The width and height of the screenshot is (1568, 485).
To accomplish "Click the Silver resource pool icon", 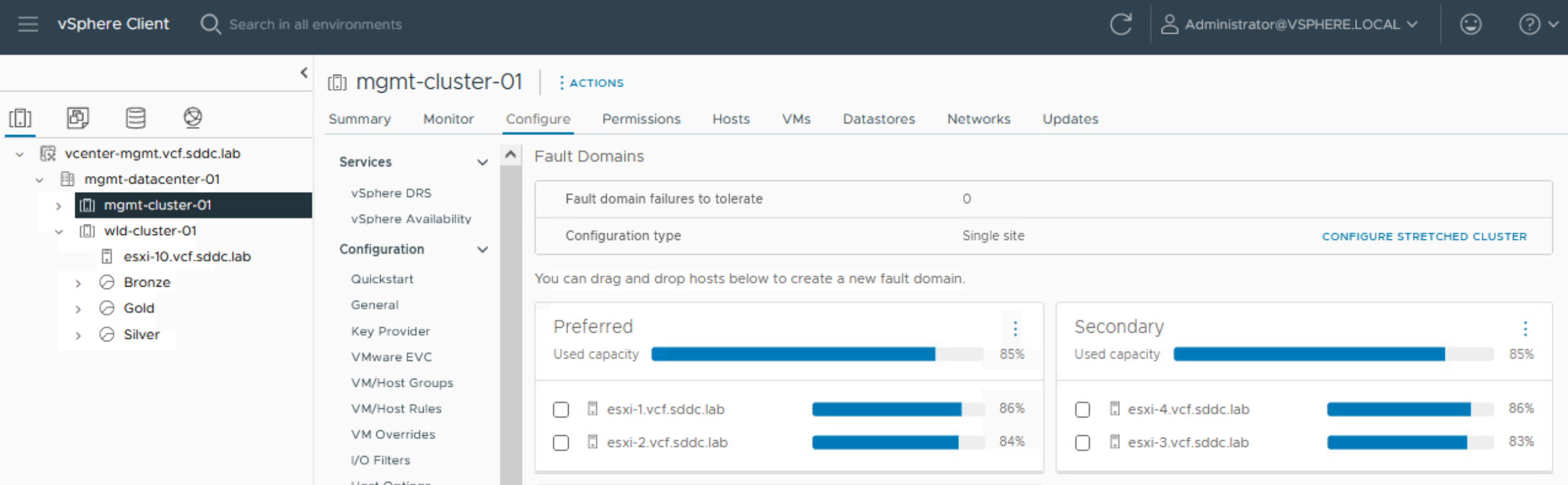I will click(107, 335).
